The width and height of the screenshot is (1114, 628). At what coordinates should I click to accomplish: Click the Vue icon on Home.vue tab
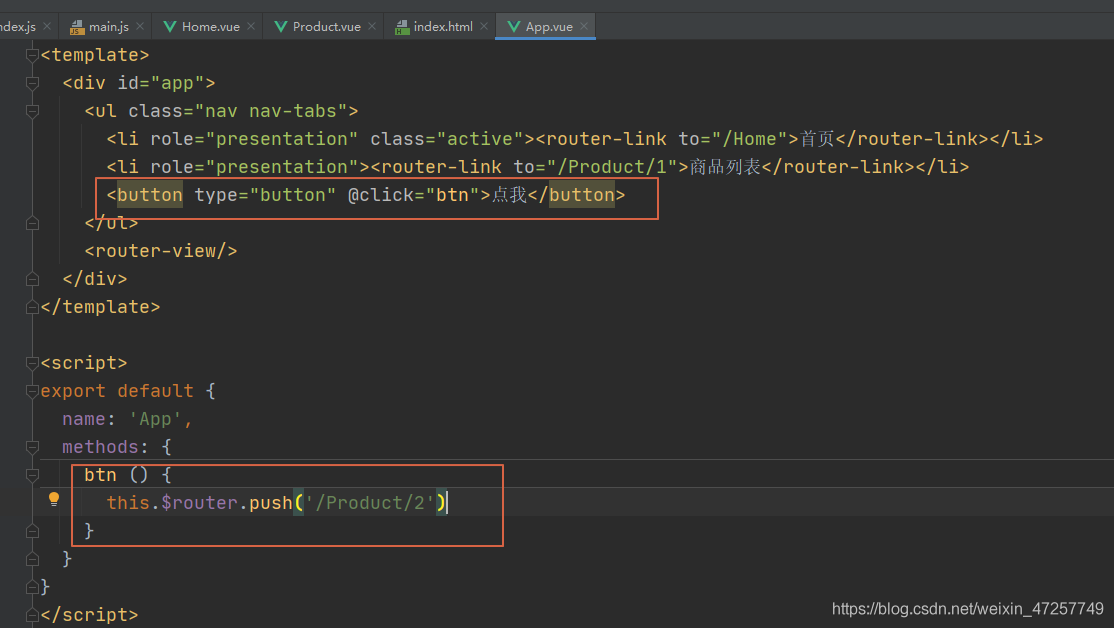tap(170, 26)
